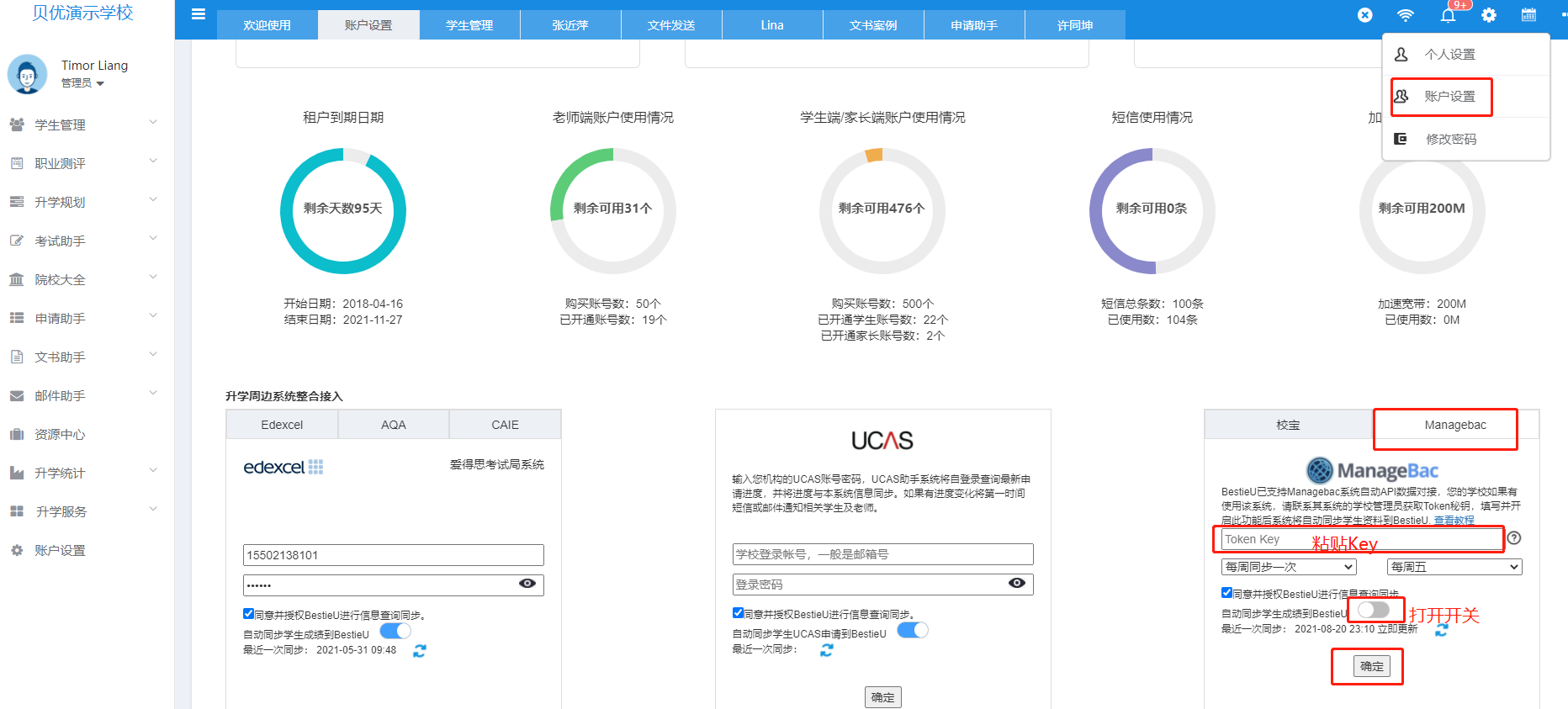This screenshot has width=1568, height=709.
Task: Show the Edexcel password with eye icon
Action: (x=527, y=584)
